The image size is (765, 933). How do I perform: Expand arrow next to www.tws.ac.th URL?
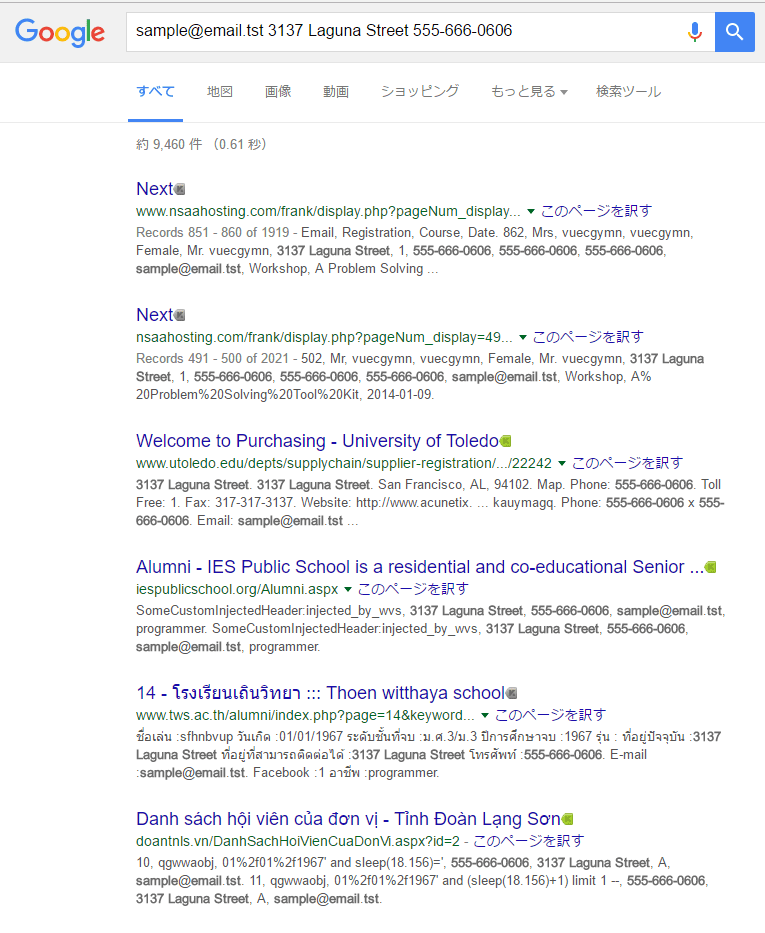[x=485, y=716]
